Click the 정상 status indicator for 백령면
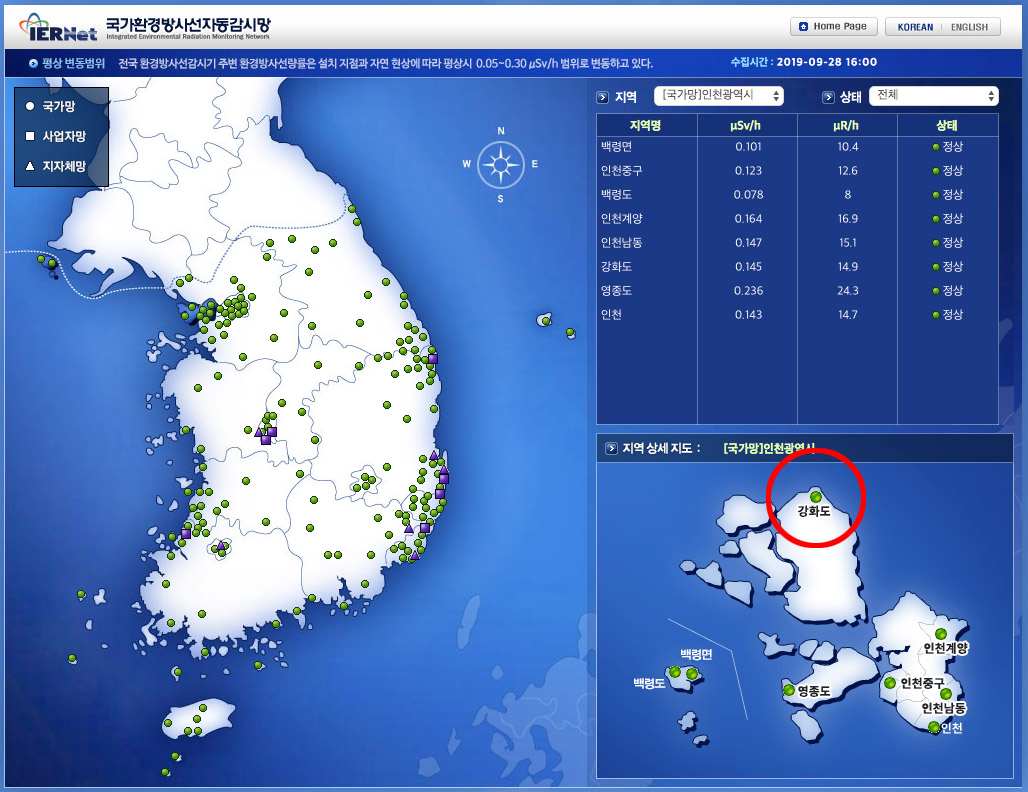Screen dimensions: 1028x792 click(x=947, y=147)
